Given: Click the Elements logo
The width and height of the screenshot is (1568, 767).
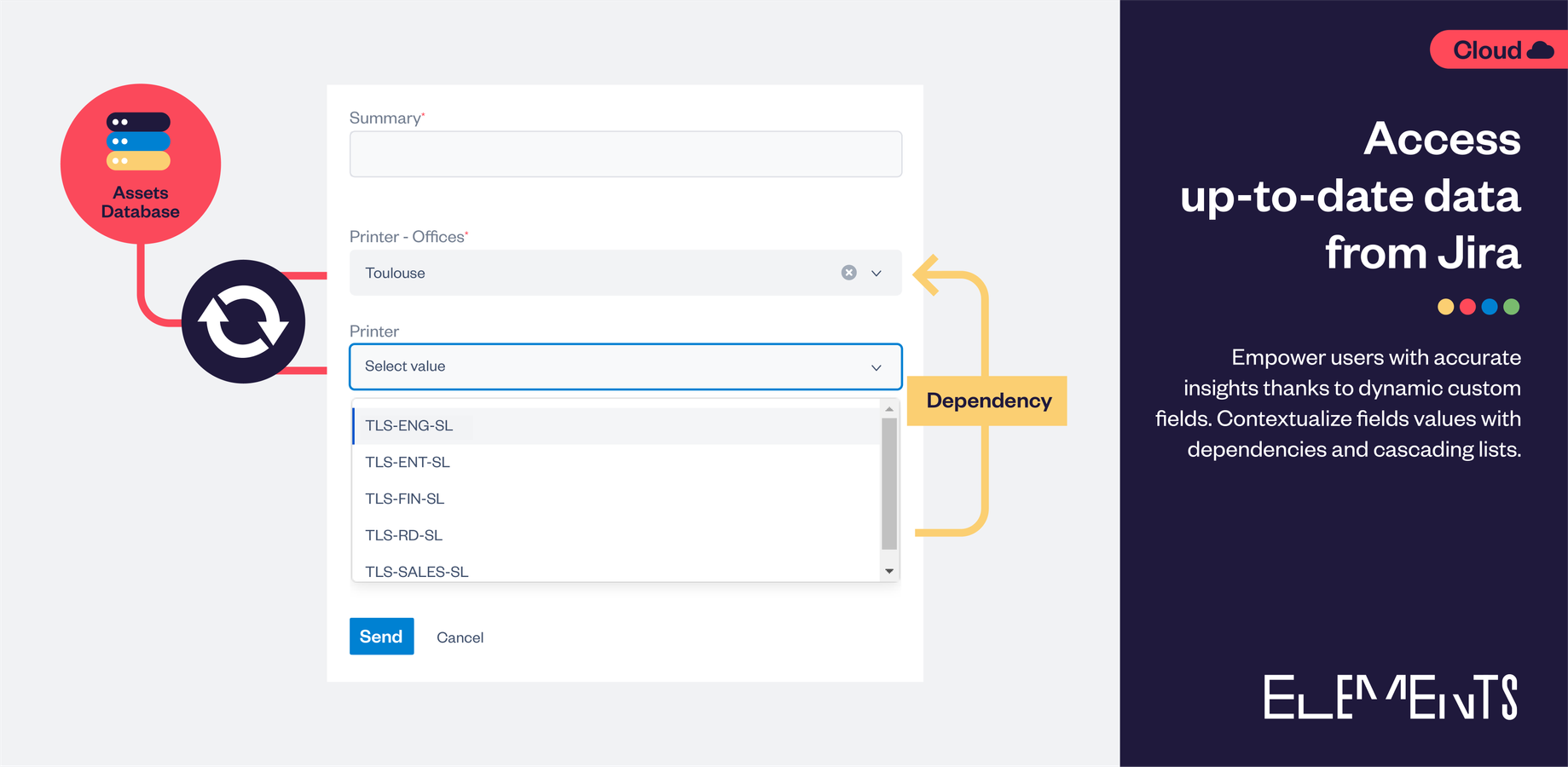Looking at the screenshot, I should tap(1391, 697).
